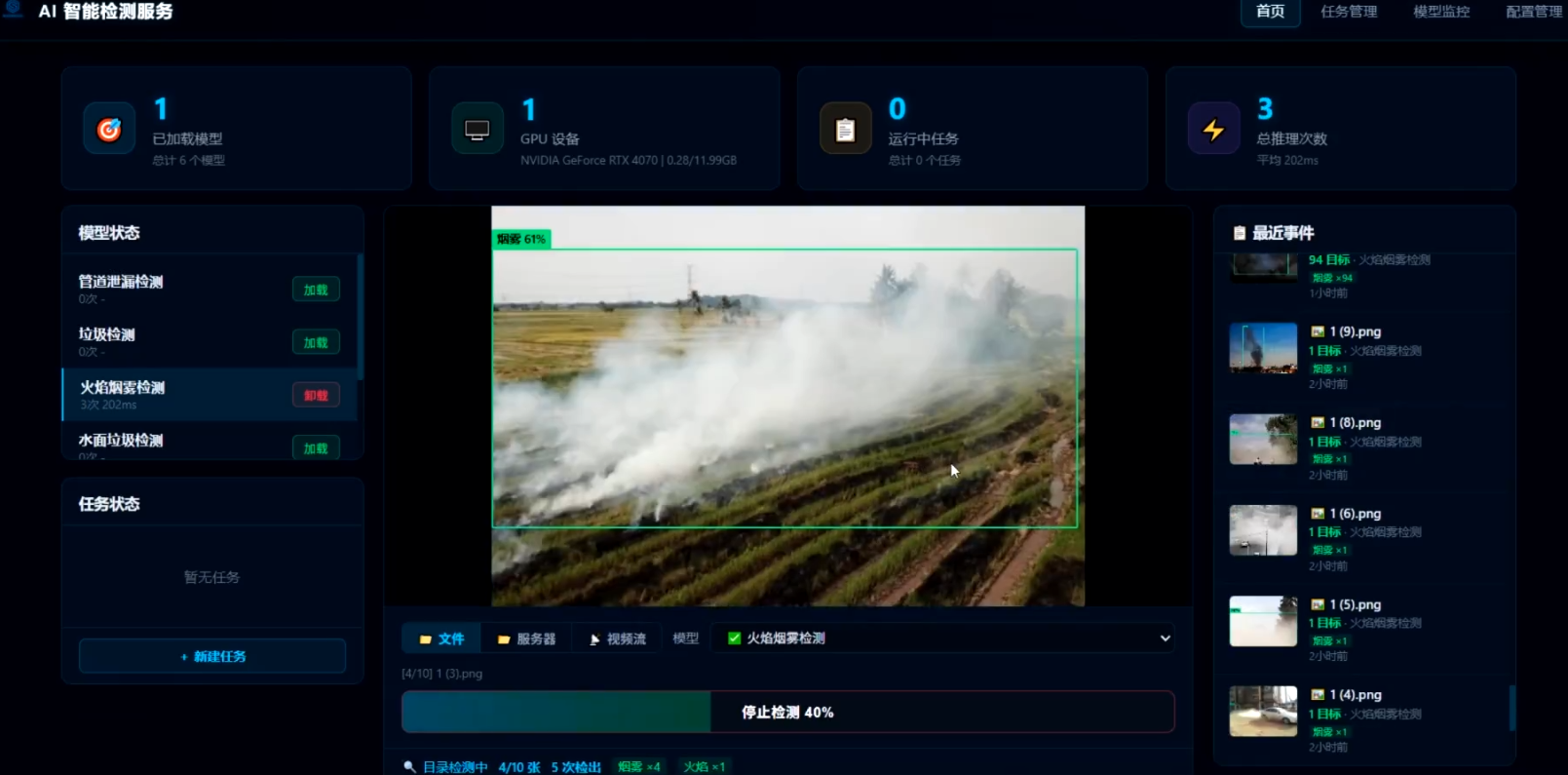Viewport: 1568px width, 775px height.
Task: Select the 文件 source tab
Action: coord(441,639)
